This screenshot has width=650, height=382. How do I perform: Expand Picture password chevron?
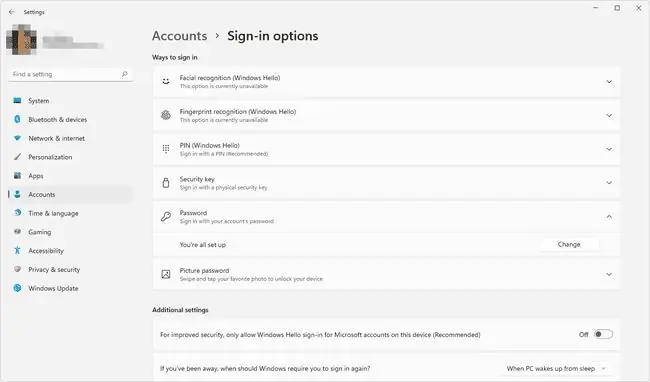click(609, 274)
